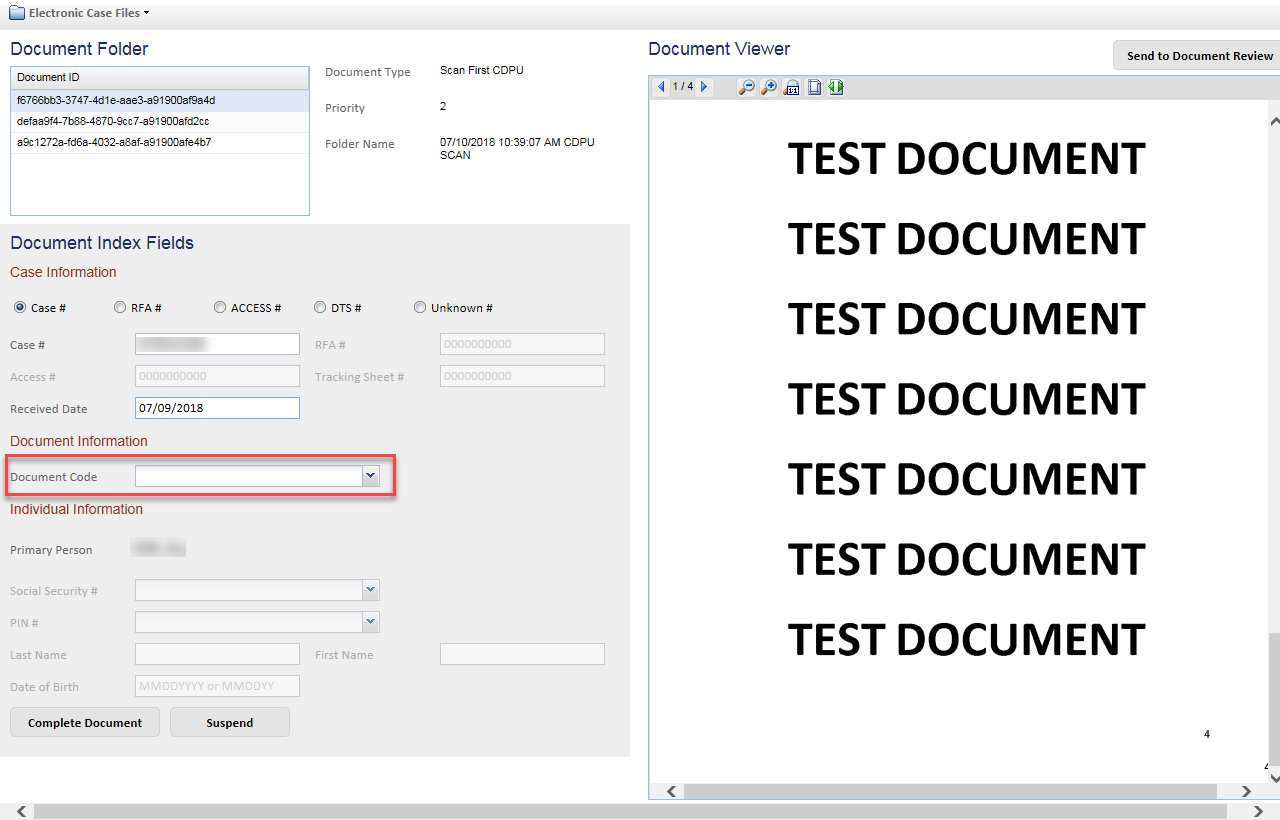
Task: Click the zoom out magnifier icon
Action: point(746,87)
